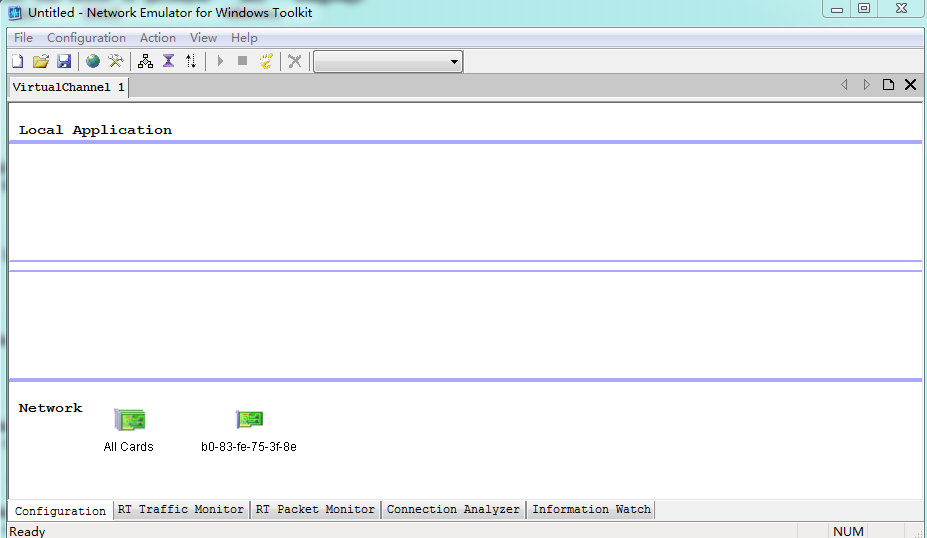Close the Network Emulator window

point(901,9)
